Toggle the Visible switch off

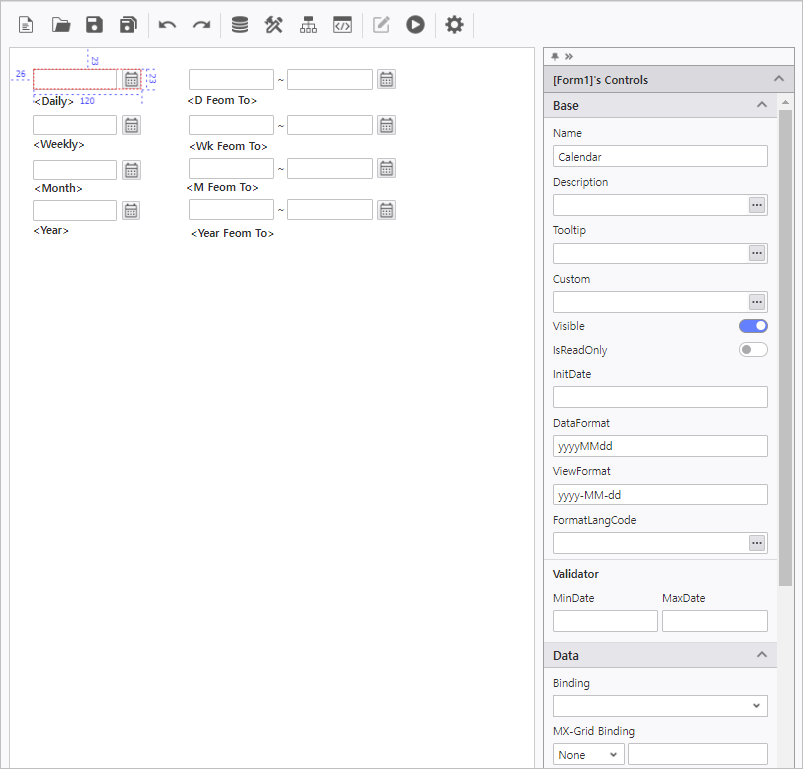[x=753, y=326]
